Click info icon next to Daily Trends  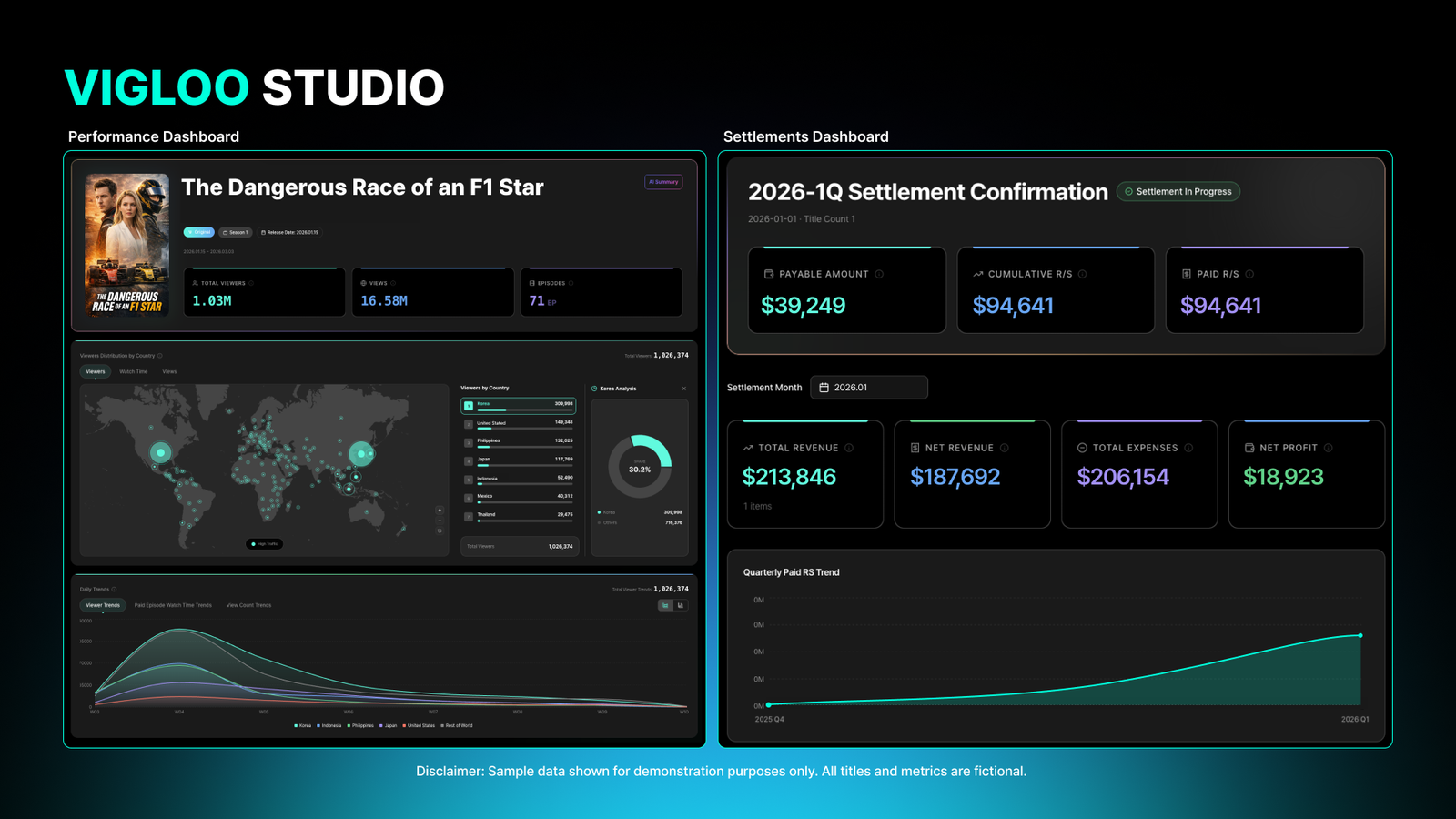pos(114,590)
